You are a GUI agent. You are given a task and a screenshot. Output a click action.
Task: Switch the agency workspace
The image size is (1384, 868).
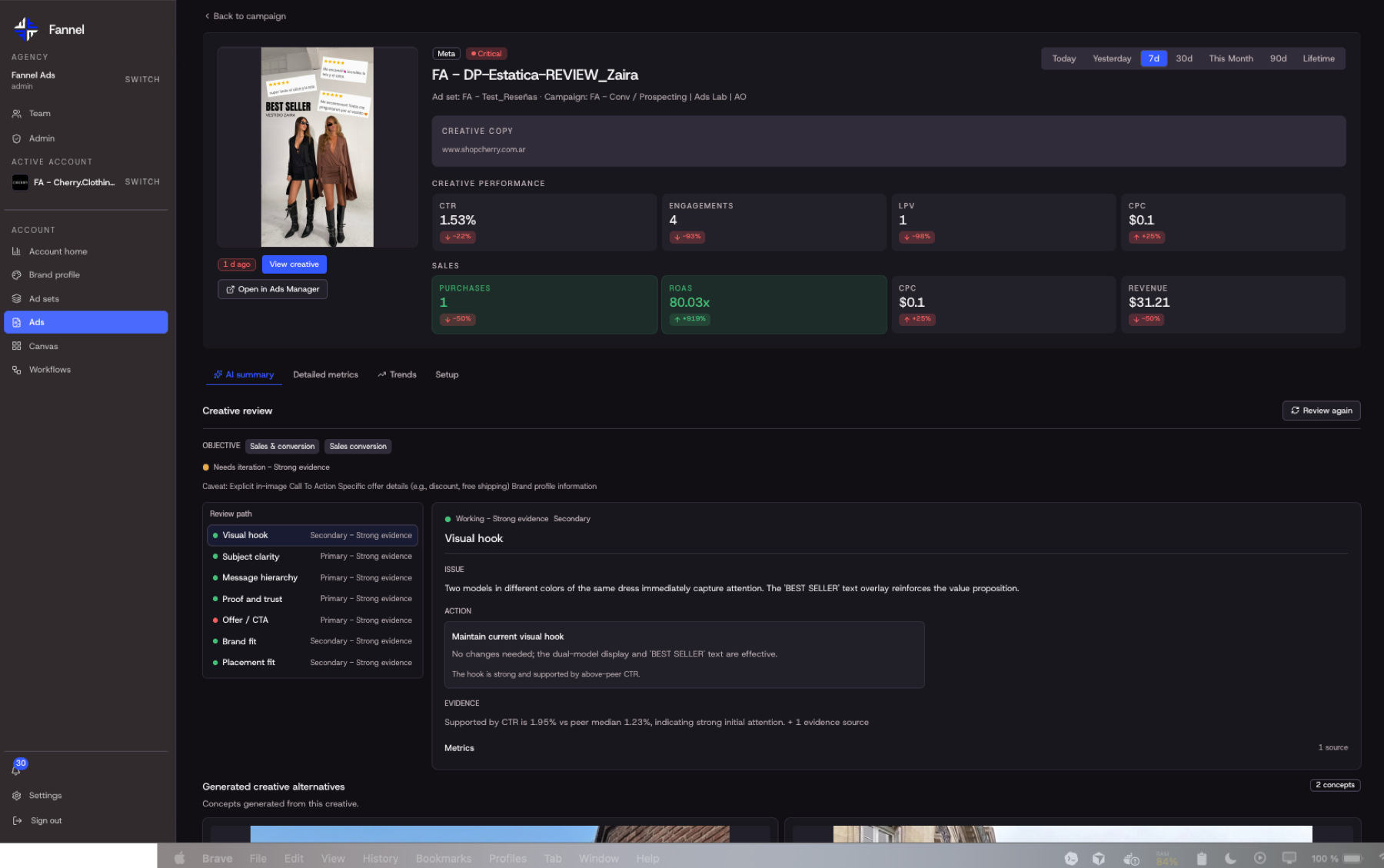142,80
